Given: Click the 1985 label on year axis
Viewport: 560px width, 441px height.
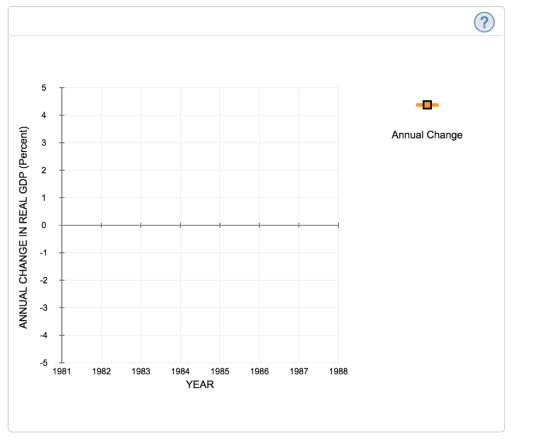Looking at the screenshot, I should click(220, 371).
